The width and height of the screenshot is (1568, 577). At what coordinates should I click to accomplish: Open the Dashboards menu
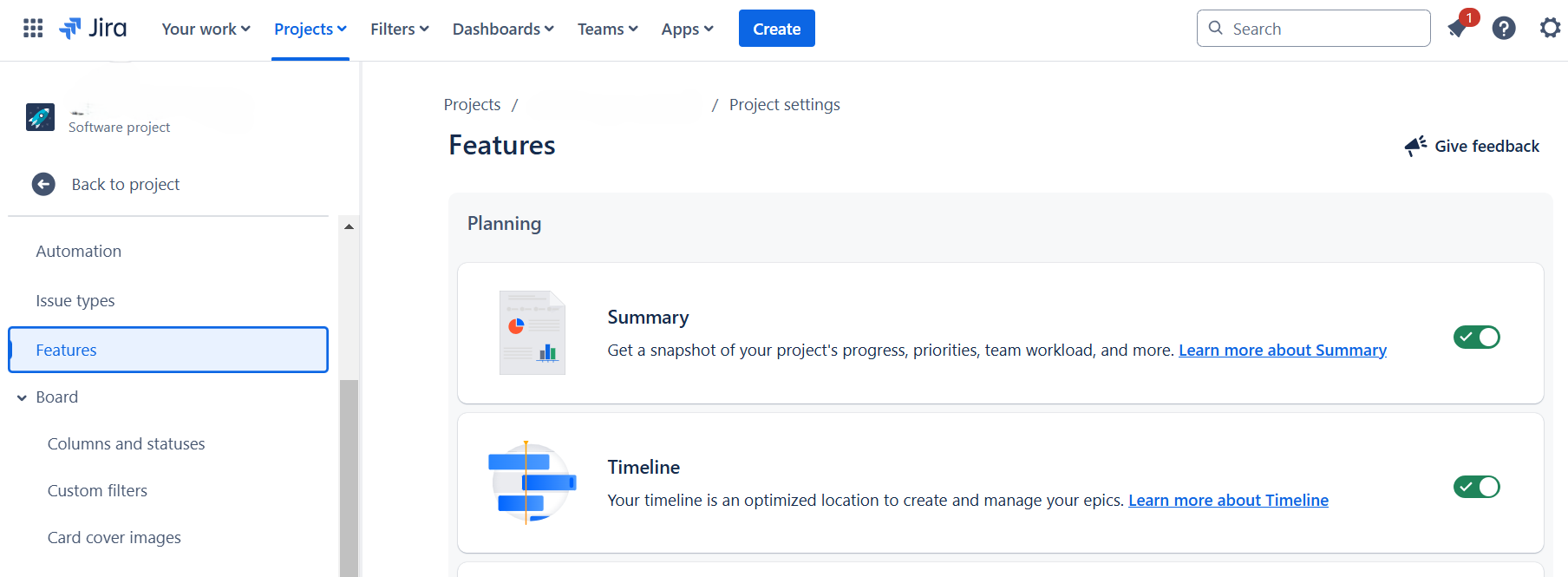(x=503, y=29)
